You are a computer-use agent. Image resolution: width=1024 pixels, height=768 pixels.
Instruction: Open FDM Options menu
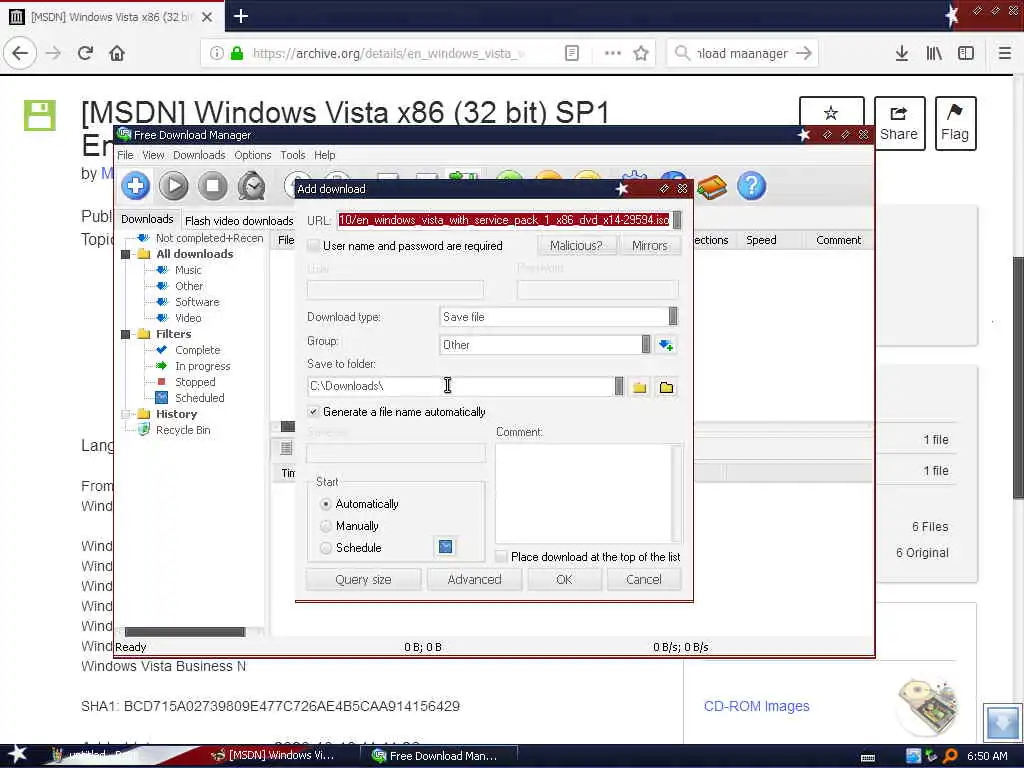click(x=253, y=155)
